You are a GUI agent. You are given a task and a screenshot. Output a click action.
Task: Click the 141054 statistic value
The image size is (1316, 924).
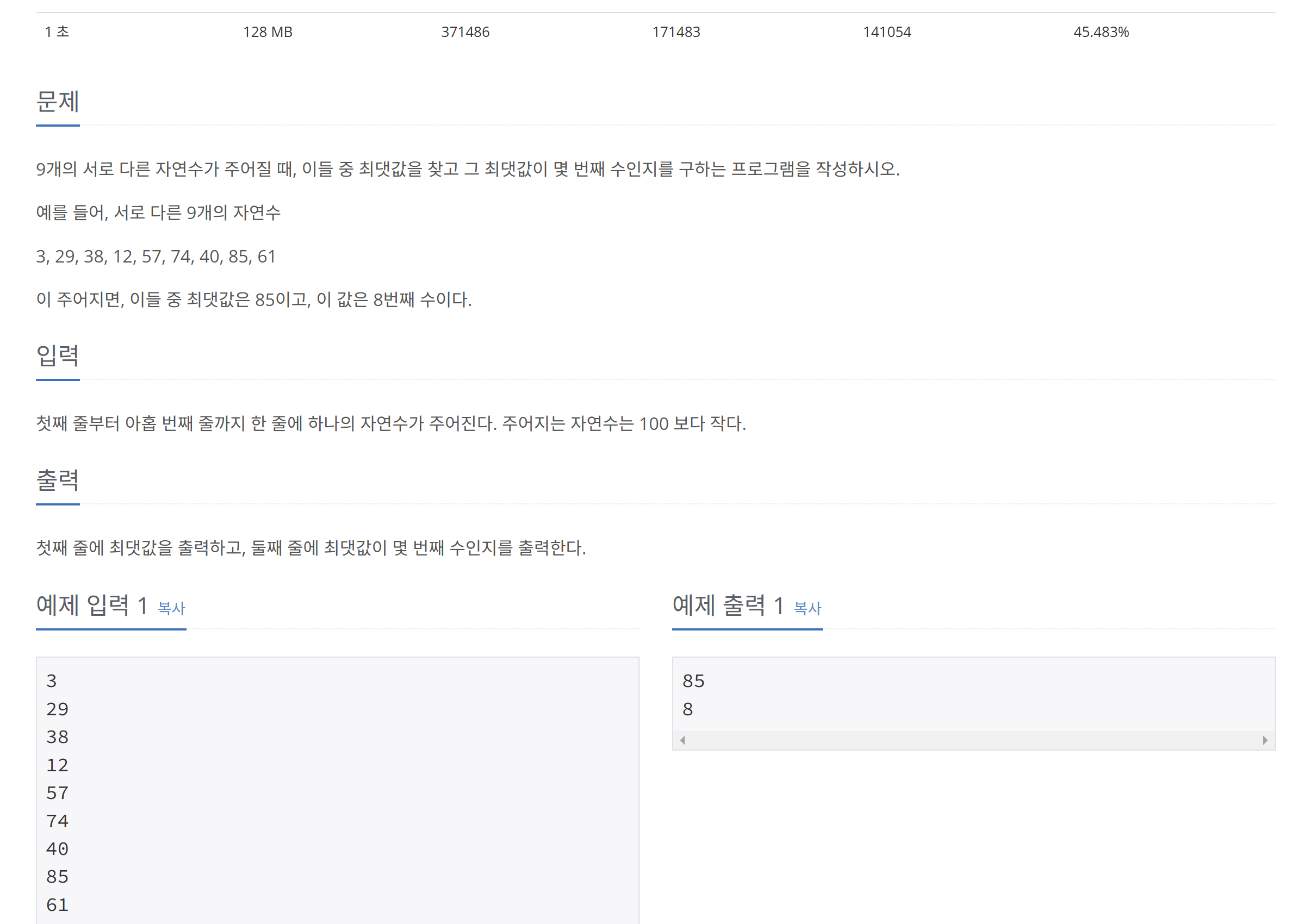point(887,32)
